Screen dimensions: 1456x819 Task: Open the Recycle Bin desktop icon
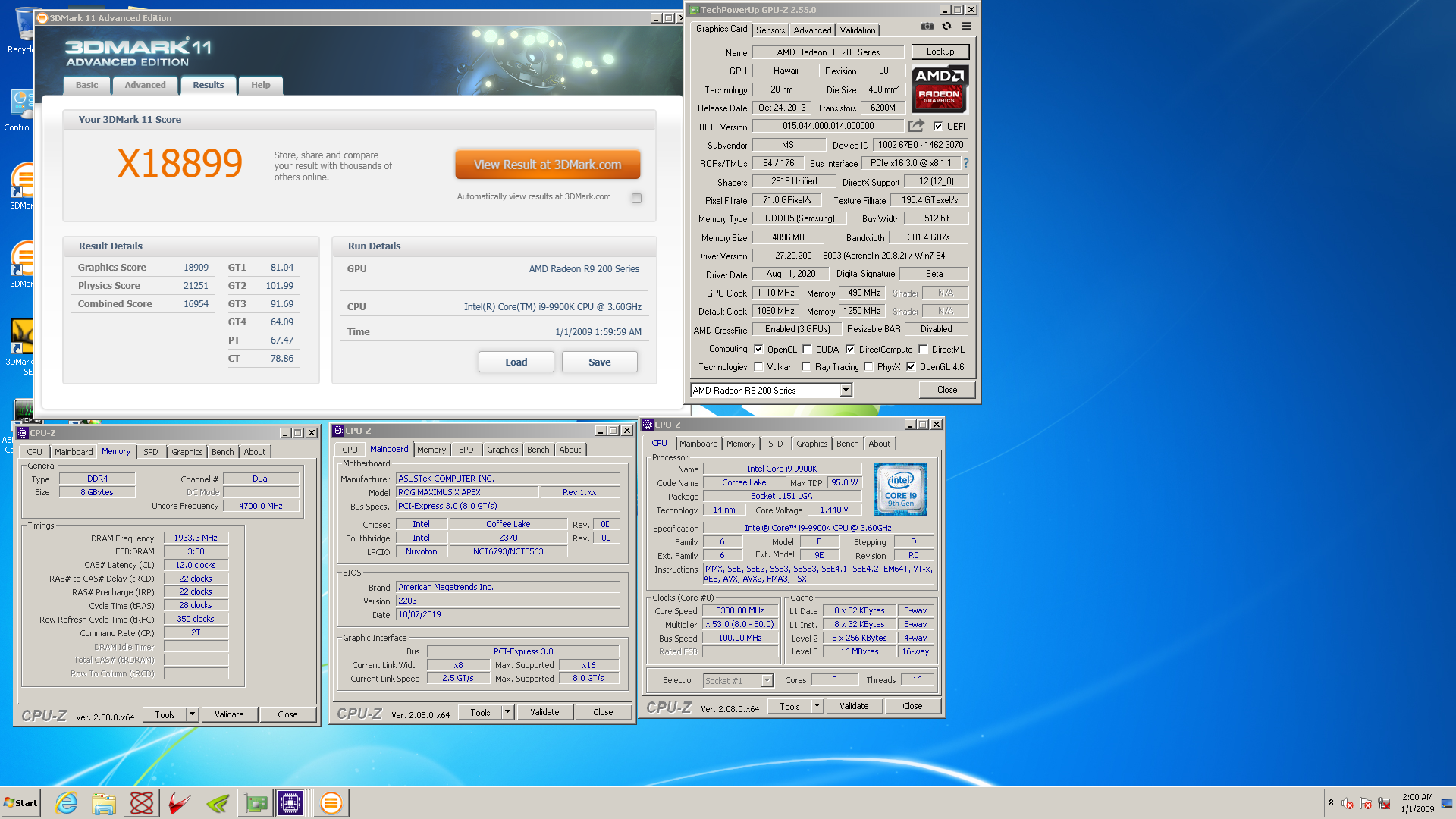click(23, 30)
